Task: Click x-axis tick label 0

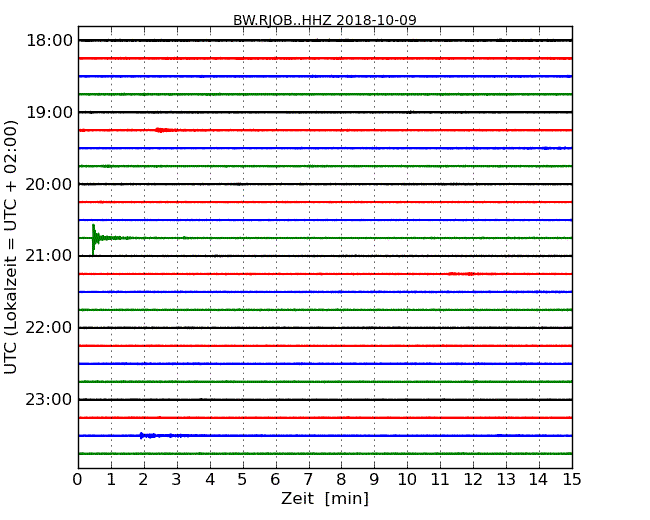Action: tap(78, 479)
